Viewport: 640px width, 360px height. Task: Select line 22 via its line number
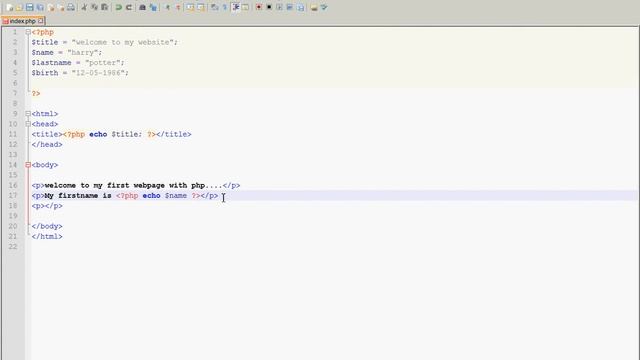(x=13, y=247)
